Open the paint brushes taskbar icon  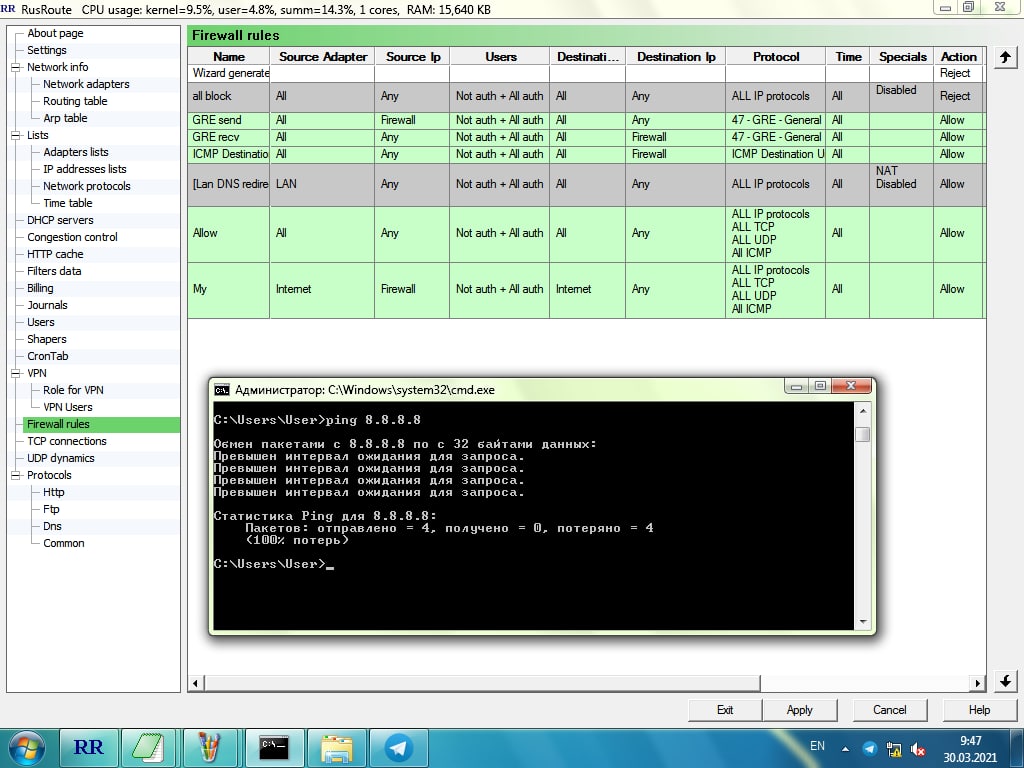point(209,747)
